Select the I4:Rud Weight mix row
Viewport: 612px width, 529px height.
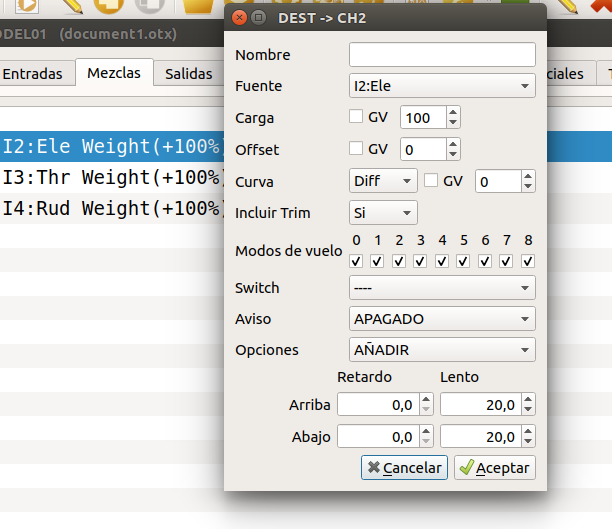pos(112,208)
